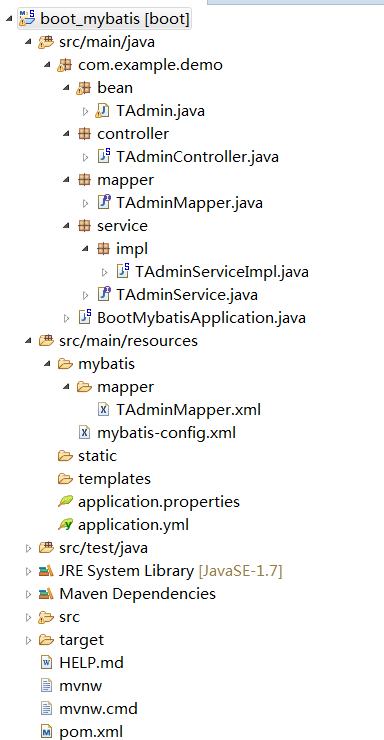Expand the TAdmin.java node
Image resolution: width=384 pixels, height=740 pixels.
tap(85, 111)
